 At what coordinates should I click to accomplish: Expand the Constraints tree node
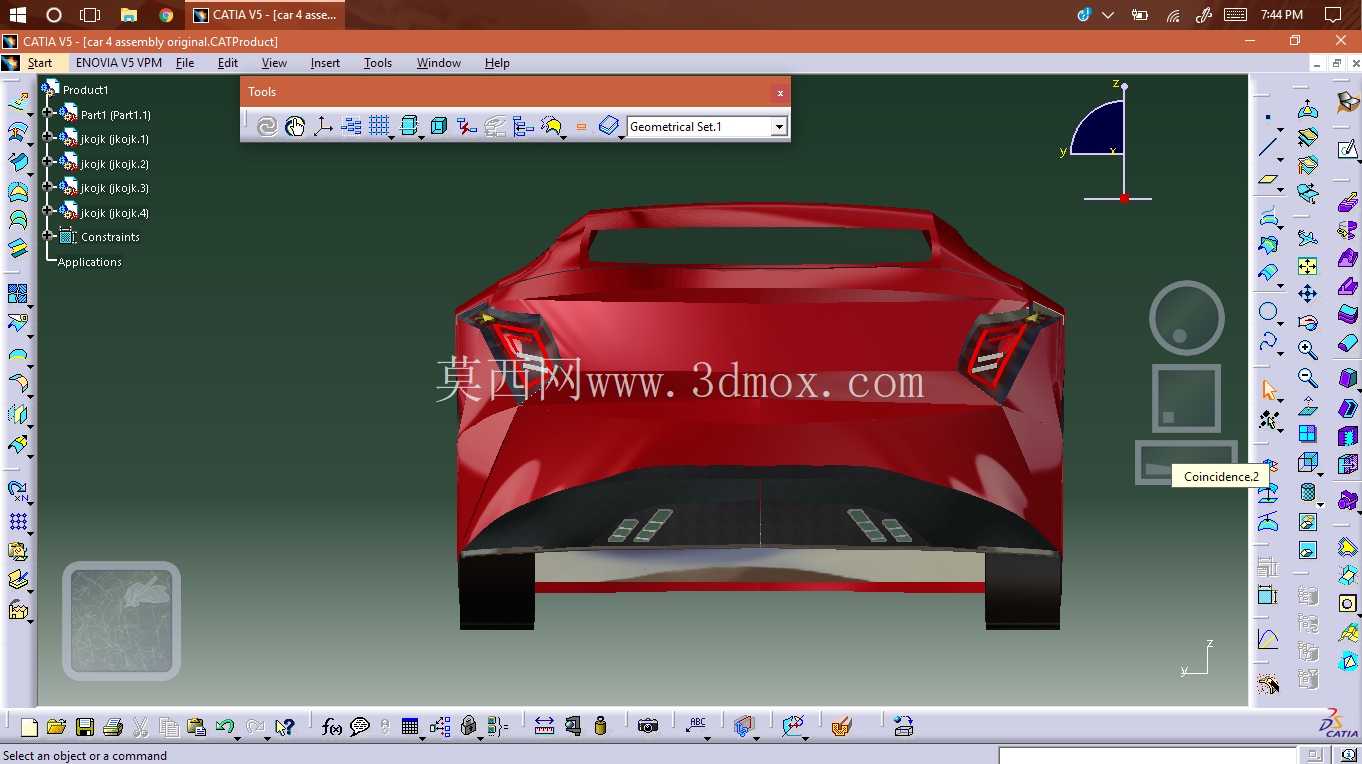pyautogui.click(x=47, y=236)
